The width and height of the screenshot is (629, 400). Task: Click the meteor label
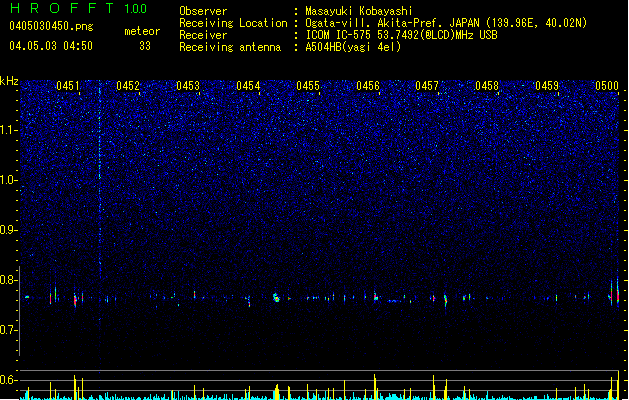tap(142, 31)
